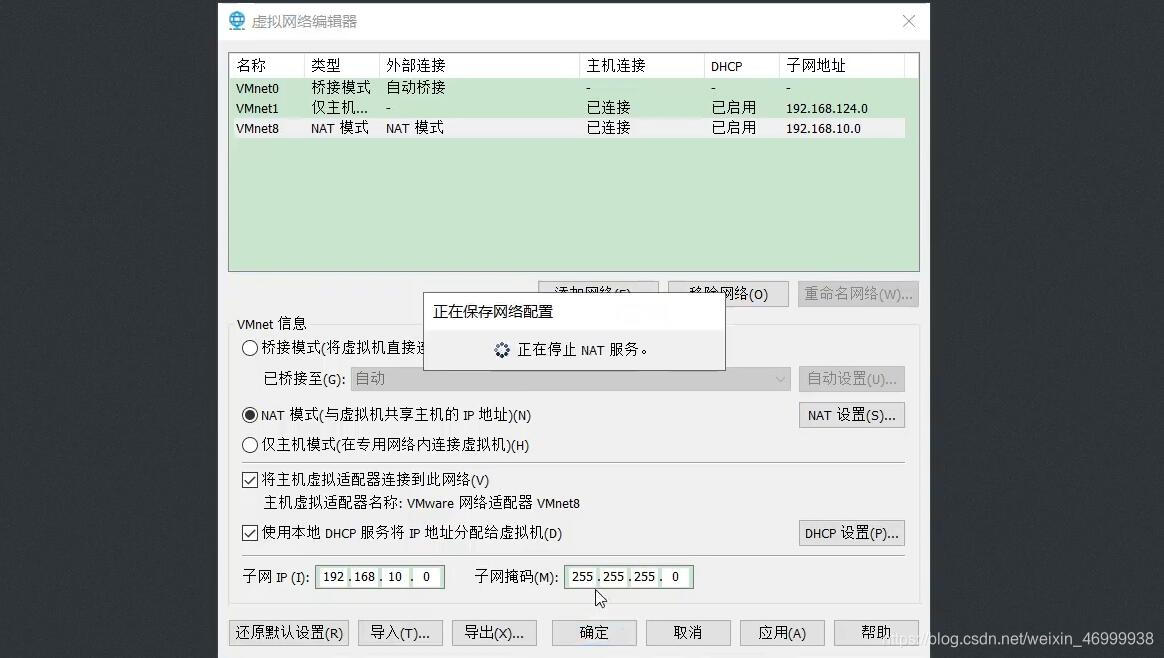This screenshot has height=658, width=1164.
Task: Click 取消 button
Action: tap(688, 633)
